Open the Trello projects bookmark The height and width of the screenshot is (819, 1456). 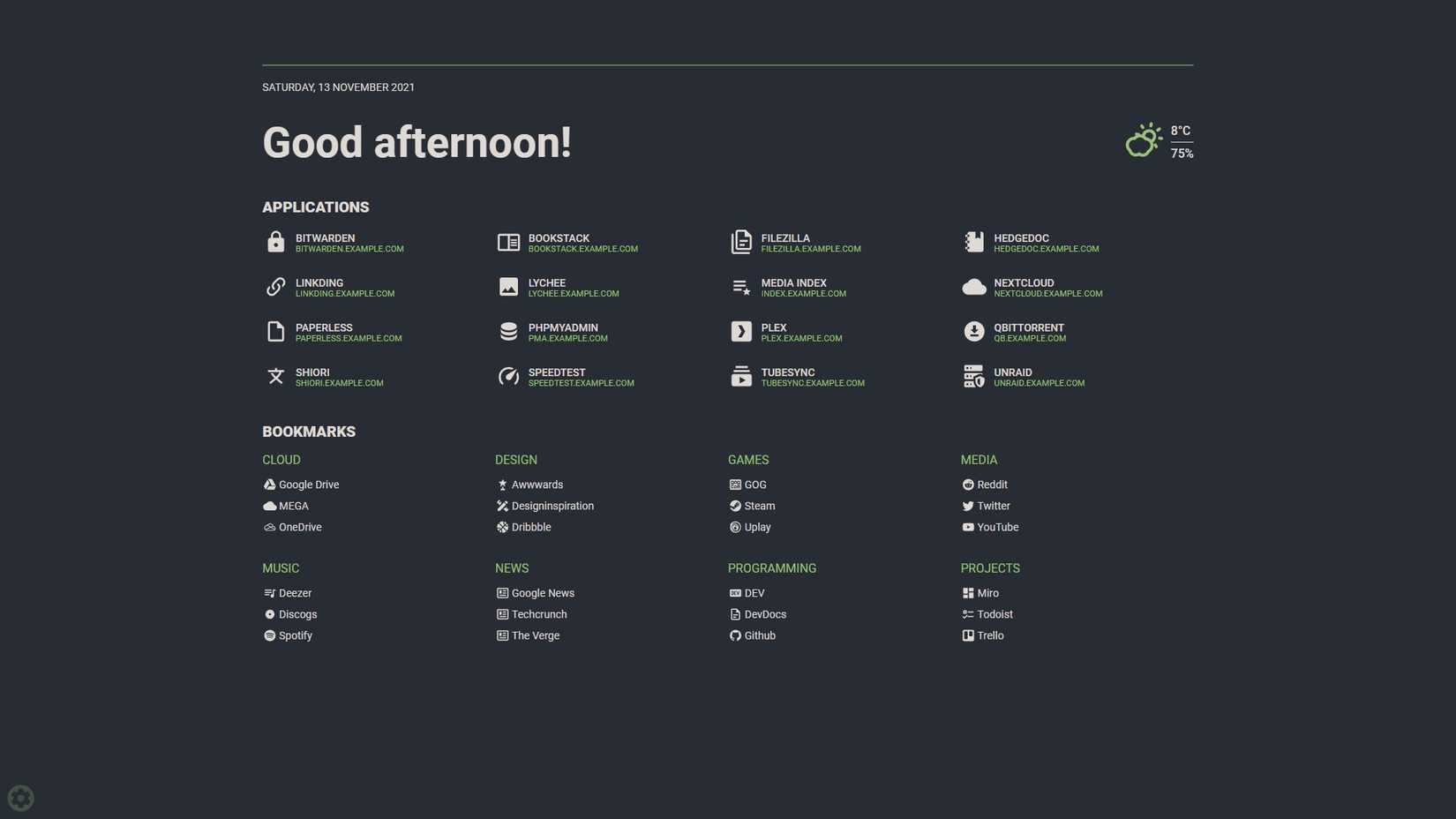989,635
